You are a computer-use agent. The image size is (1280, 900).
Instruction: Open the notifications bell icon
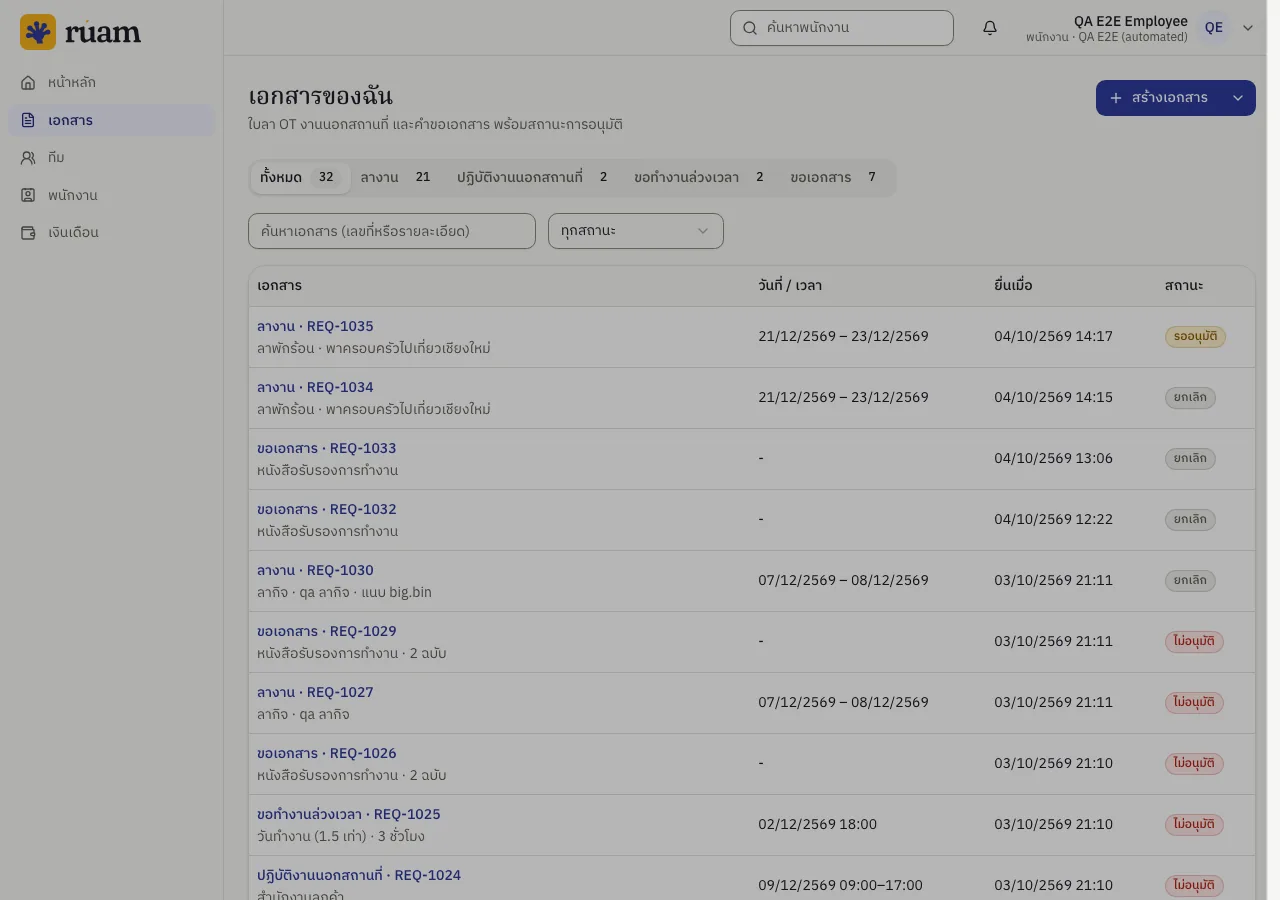click(990, 28)
